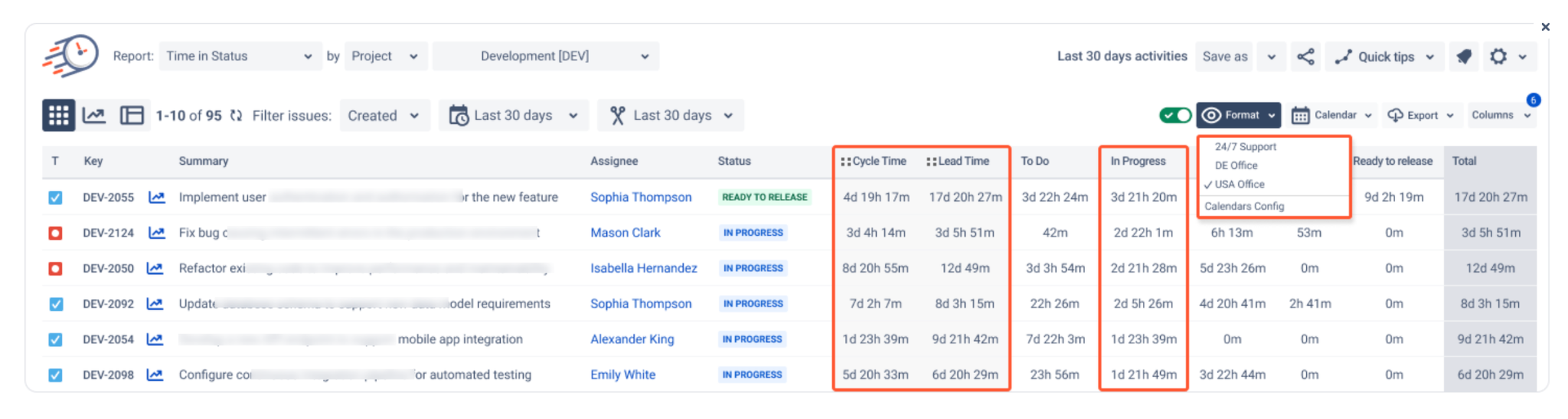Viewport: 1568px width, 419px height.
Task: Open the pivot table layout view
Action: tap(131, 115)
